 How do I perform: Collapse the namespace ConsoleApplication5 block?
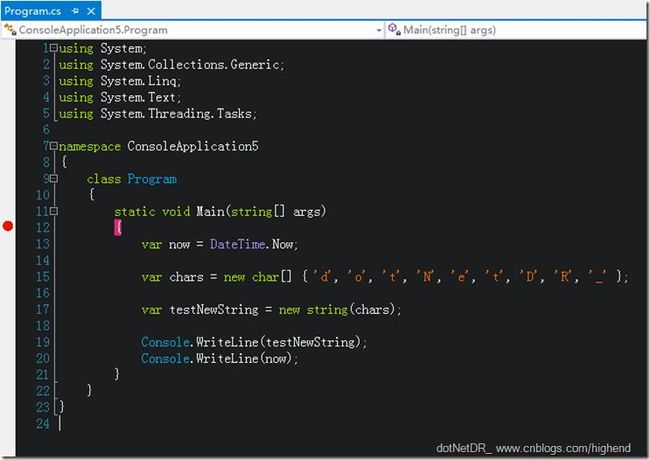point(53,146)
